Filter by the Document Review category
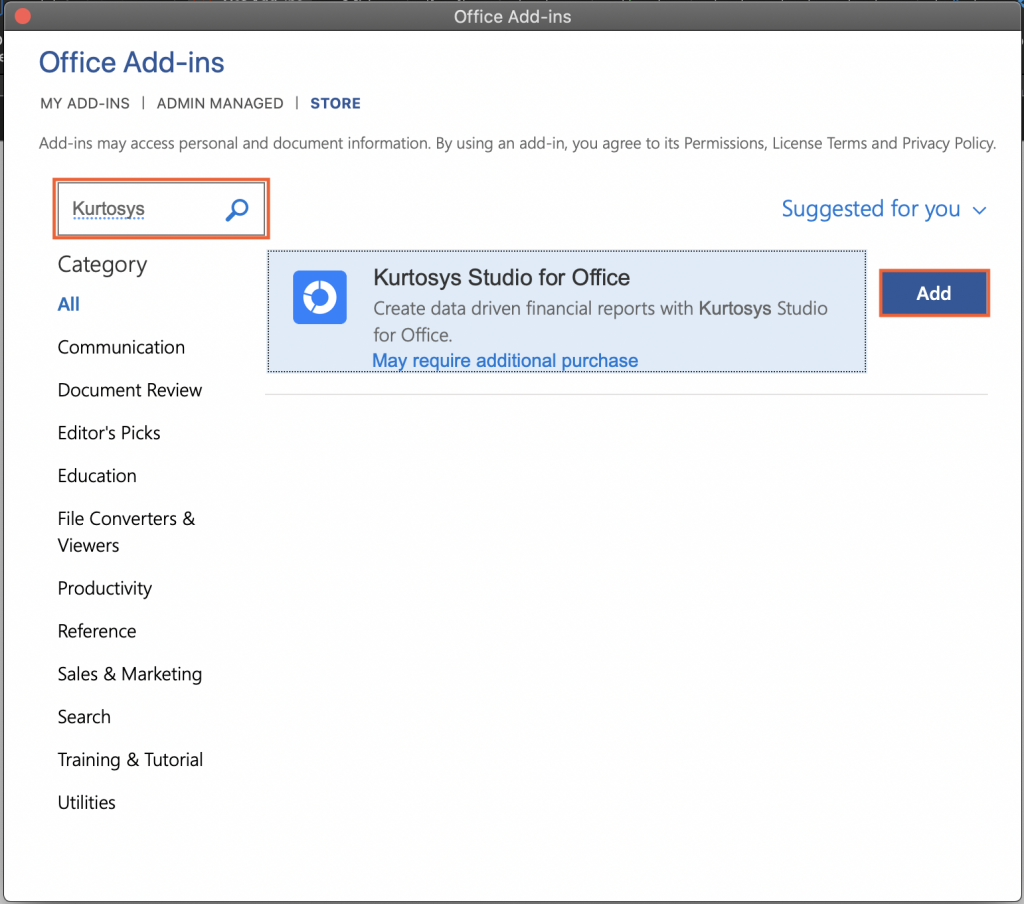 click(x=130, y=390)
